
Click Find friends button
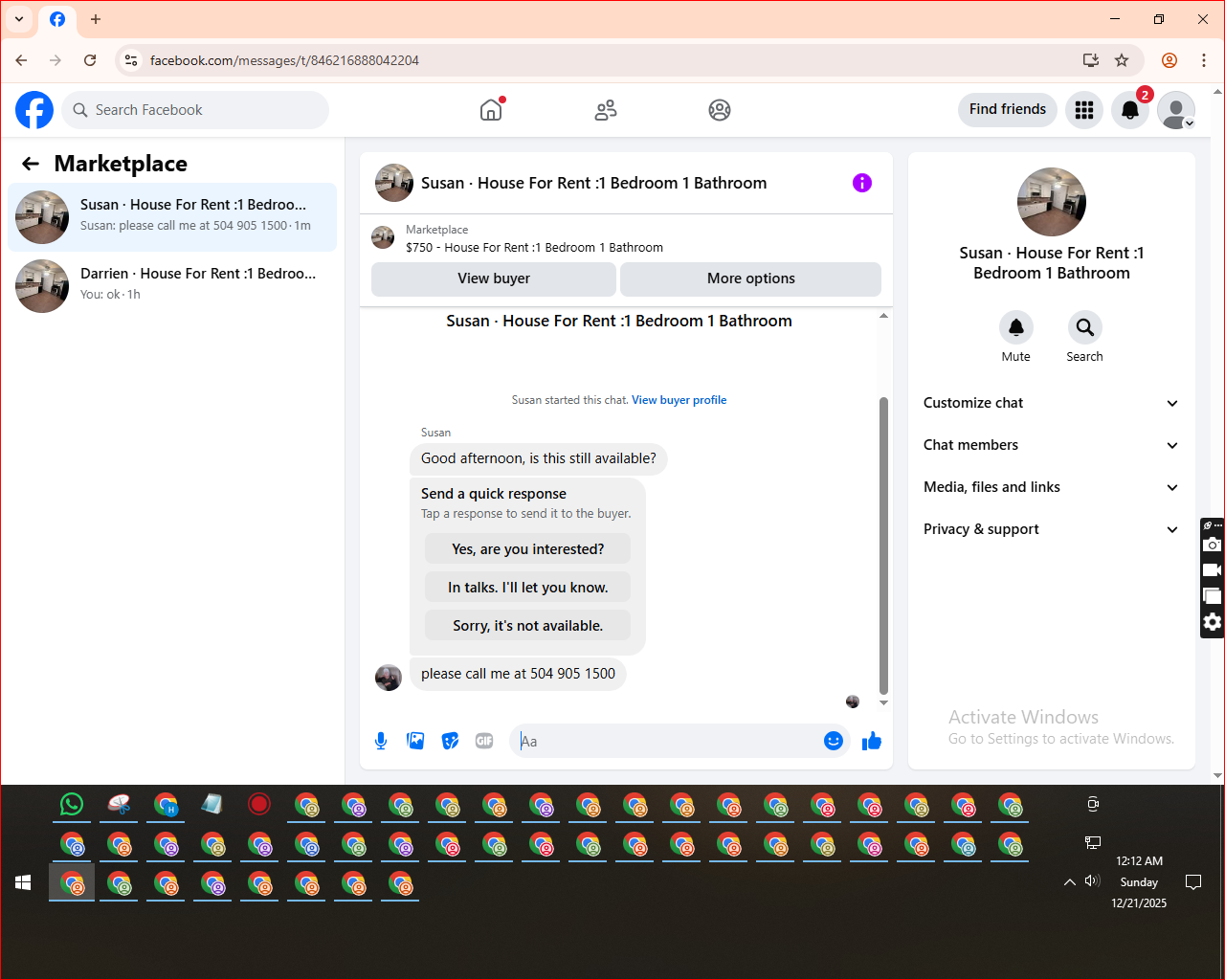tap(1008, 109)
